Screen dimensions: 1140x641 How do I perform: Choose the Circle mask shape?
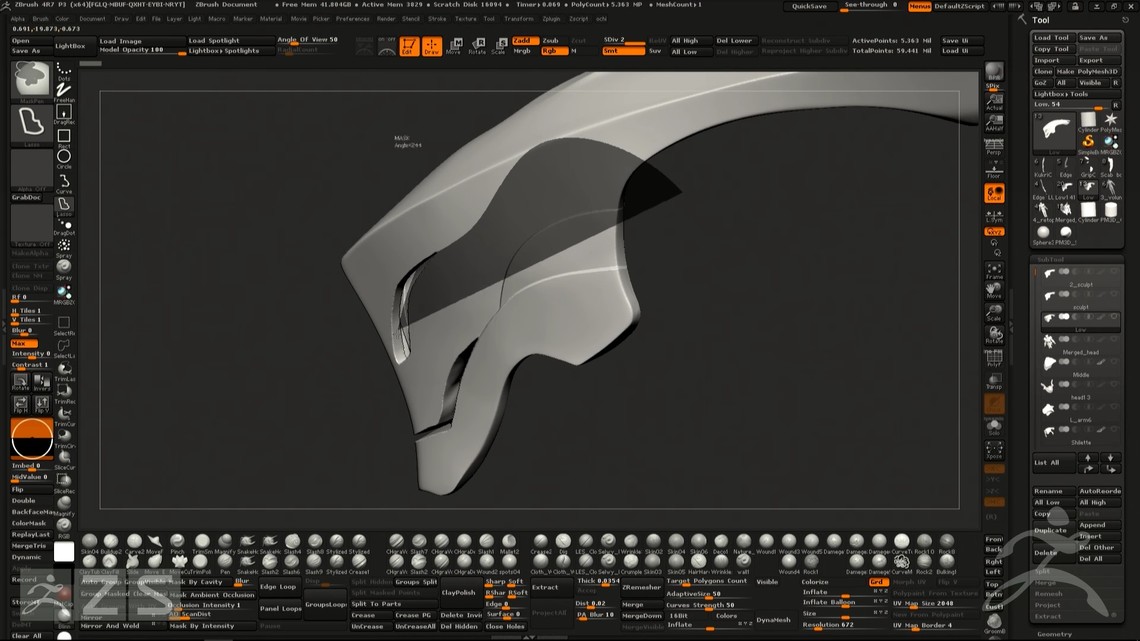tap(64, 158)
